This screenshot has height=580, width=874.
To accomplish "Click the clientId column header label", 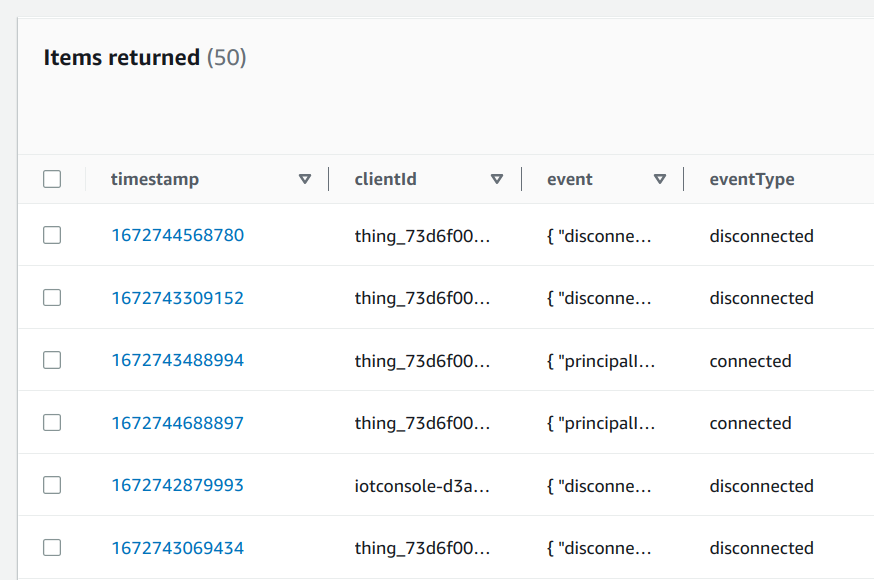I will (385, 179).
